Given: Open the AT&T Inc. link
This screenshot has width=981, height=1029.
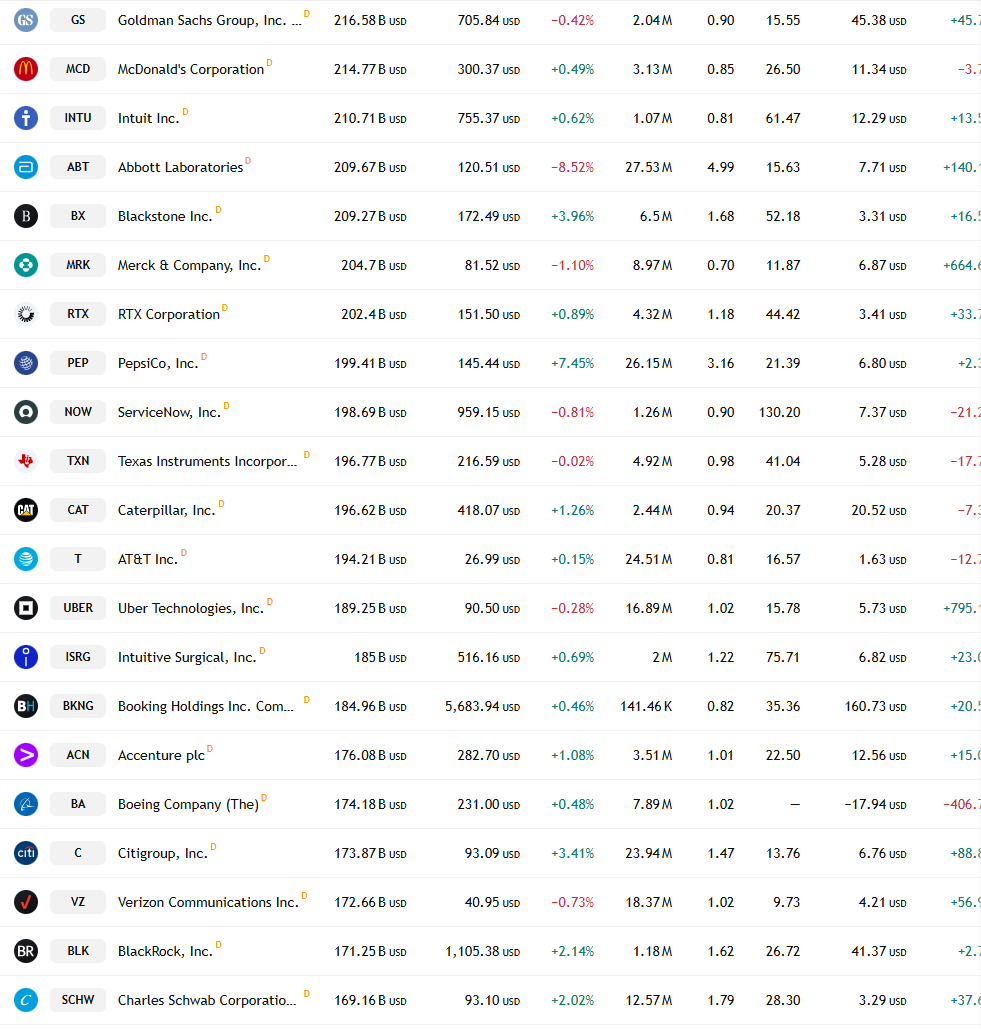Looking at the screenshot, I should [148, 560].
